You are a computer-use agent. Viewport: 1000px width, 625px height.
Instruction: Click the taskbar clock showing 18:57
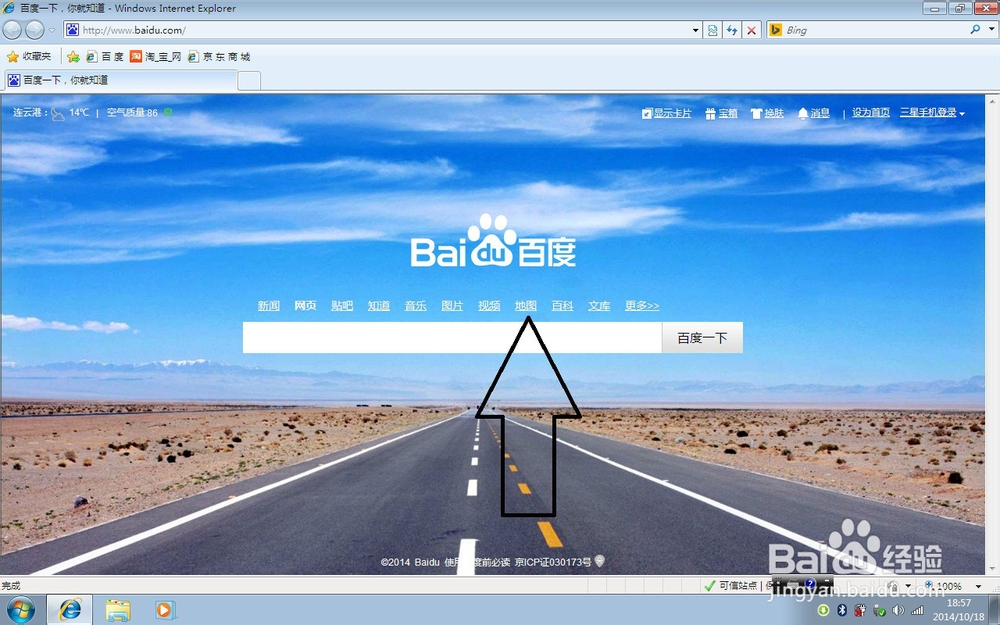click(959, 610)
